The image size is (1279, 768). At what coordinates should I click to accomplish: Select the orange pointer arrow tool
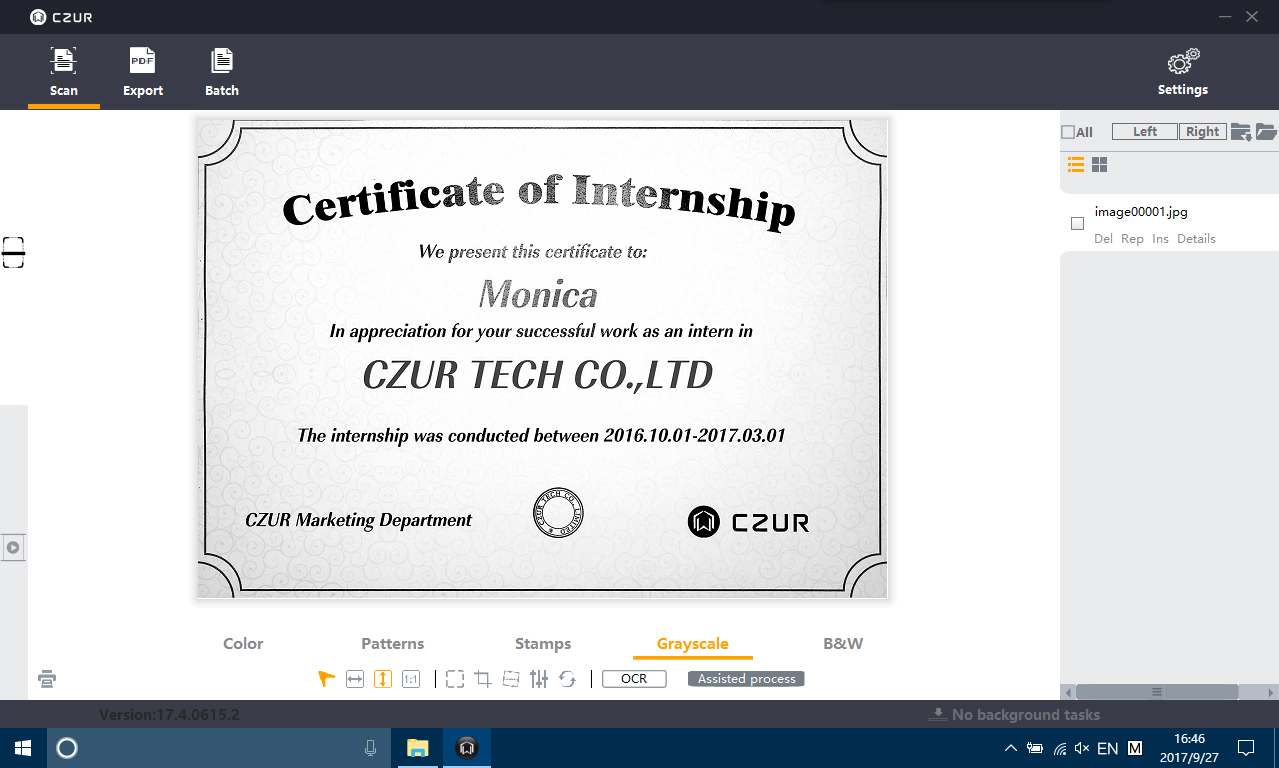point(326,679)
